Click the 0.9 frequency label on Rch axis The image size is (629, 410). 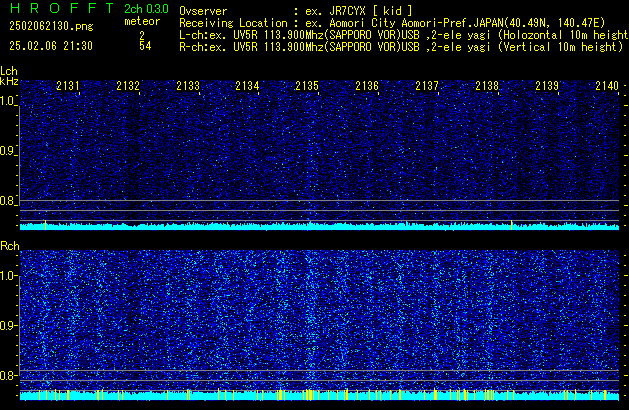(x=8, y=325)
